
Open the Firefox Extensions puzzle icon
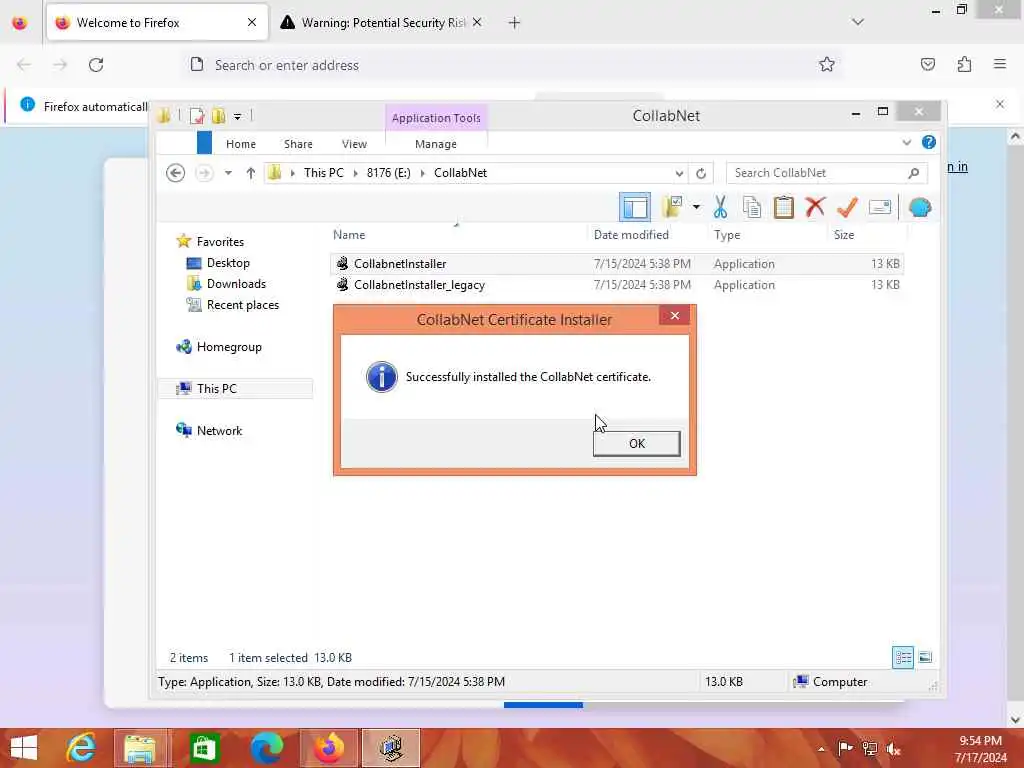(964, 64)
